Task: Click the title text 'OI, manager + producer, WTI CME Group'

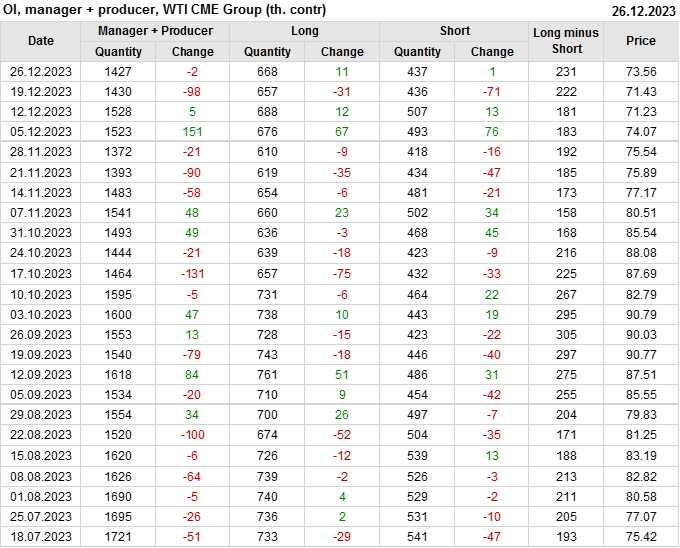Action: click(x=164, y=10)
